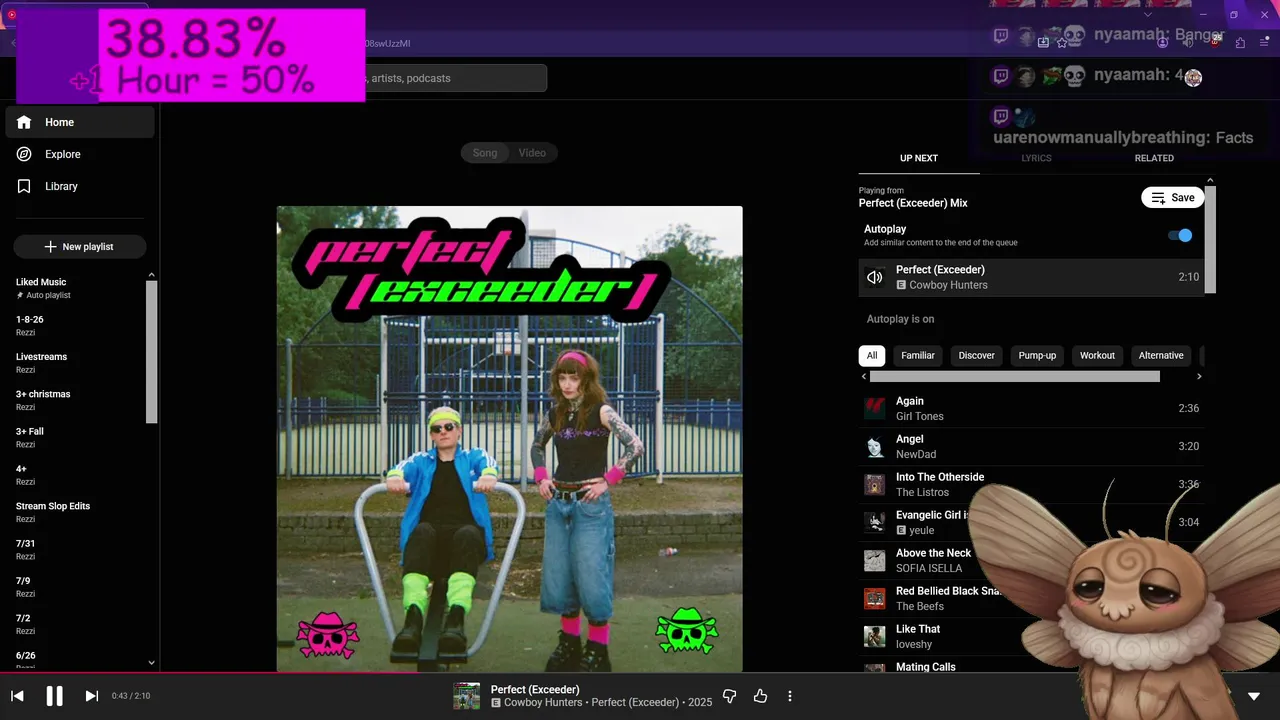Create a New playlist
Viewport: 1280px width, 720px height.
[80, 247]
